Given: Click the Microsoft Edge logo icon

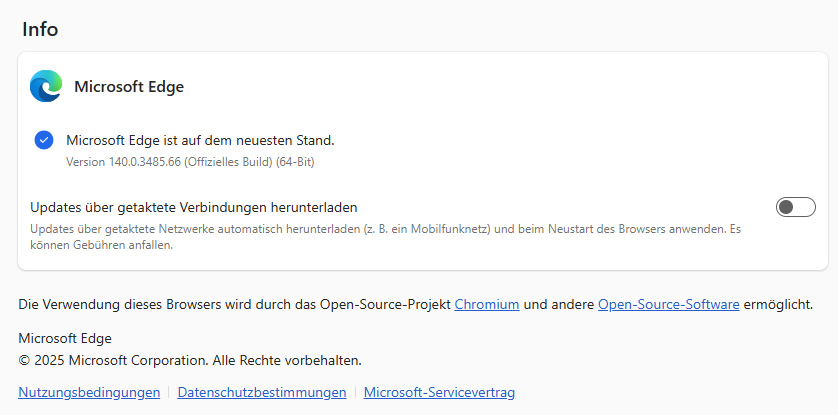Looking at the screenshot, I should pos(46,86).
